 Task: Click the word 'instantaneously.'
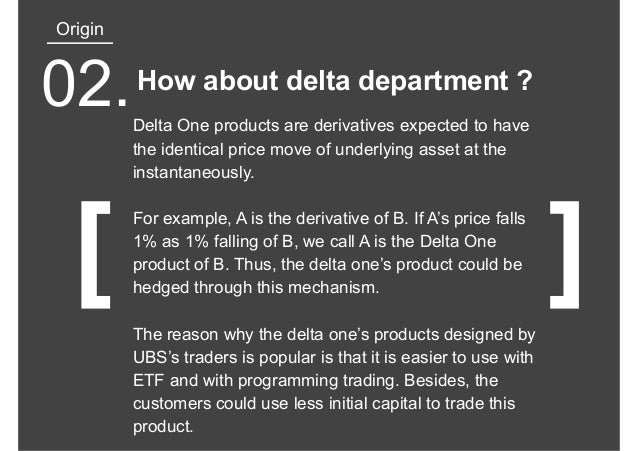[194, 173]
